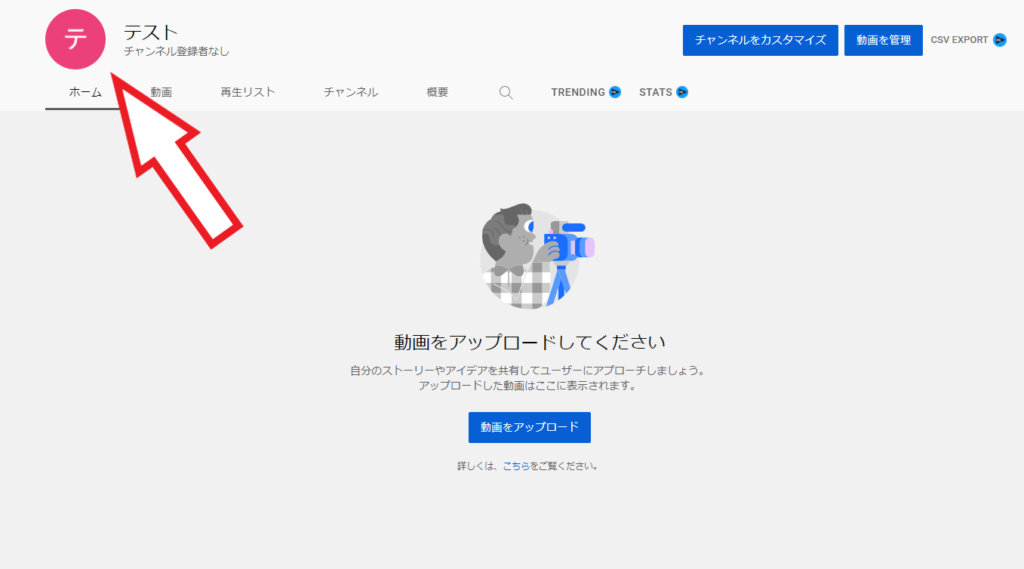
Task: Open the 再生リスト tab
Action: tap(248, 92)
